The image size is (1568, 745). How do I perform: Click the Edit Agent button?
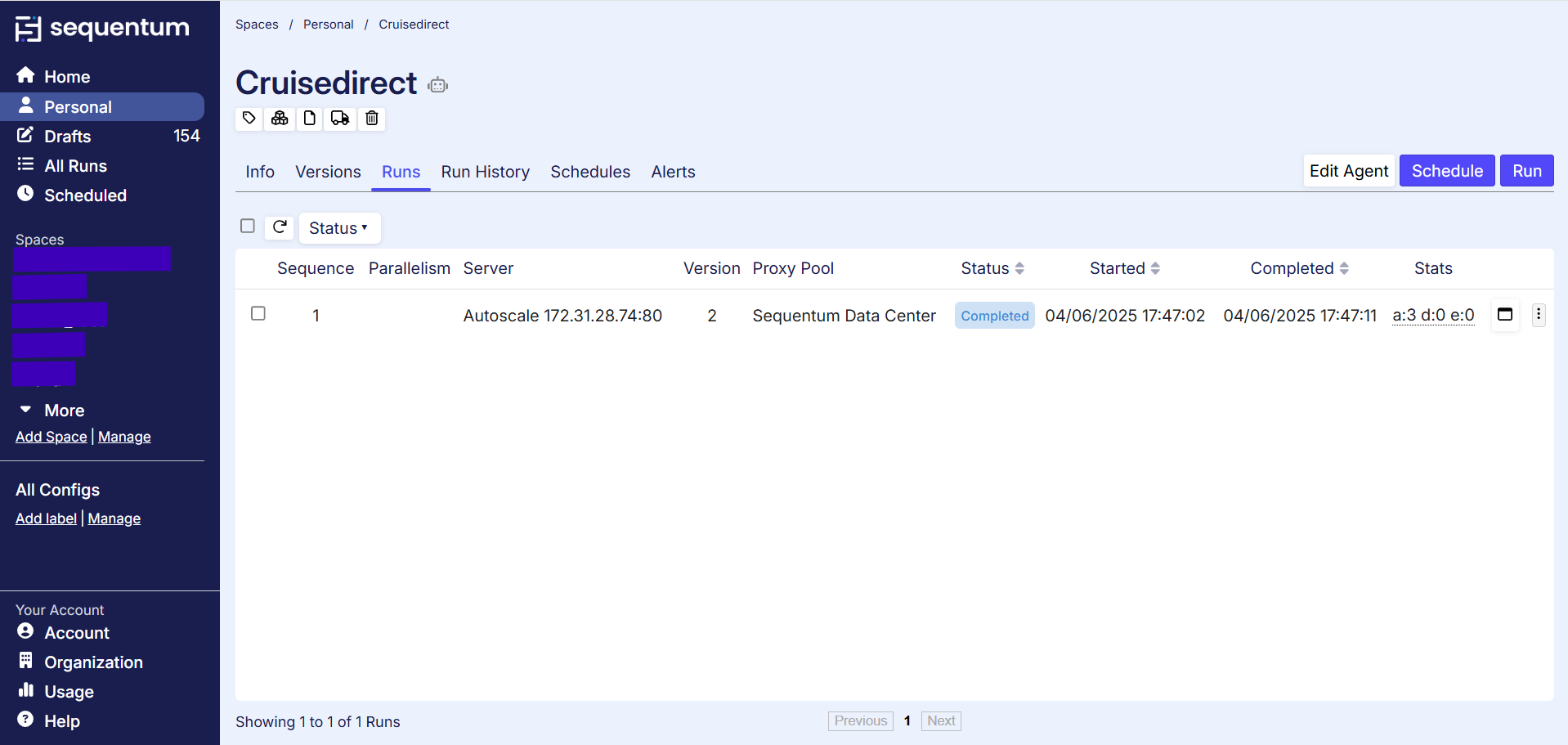click(x=1348, y=171)
